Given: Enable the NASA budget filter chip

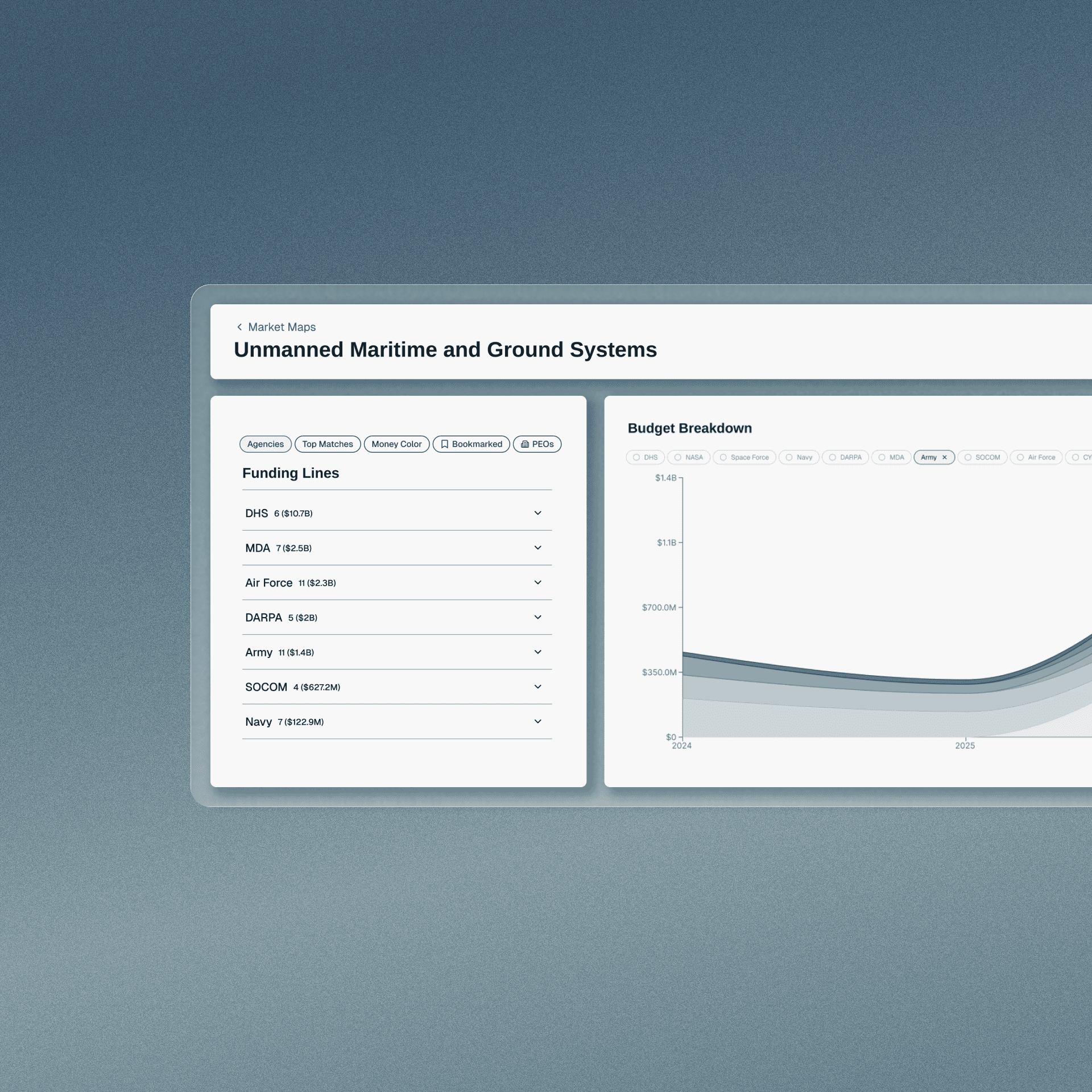Looking at the screenshot, I should tap(688, 457).
